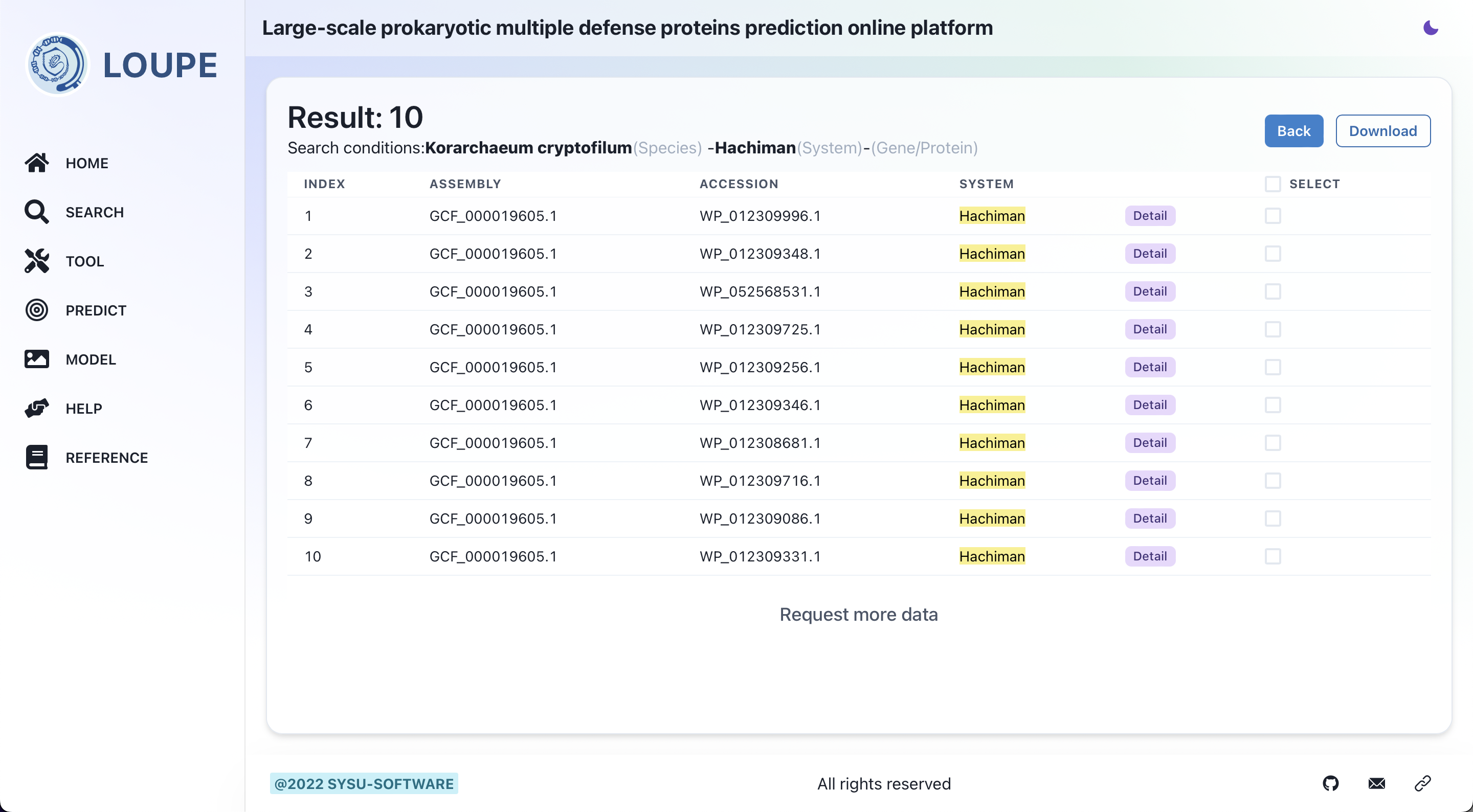Image resolution: width=1473 pixels, height=812 pixels.
Task: Click the Result: 10 heading
Action: pos(355,117)
